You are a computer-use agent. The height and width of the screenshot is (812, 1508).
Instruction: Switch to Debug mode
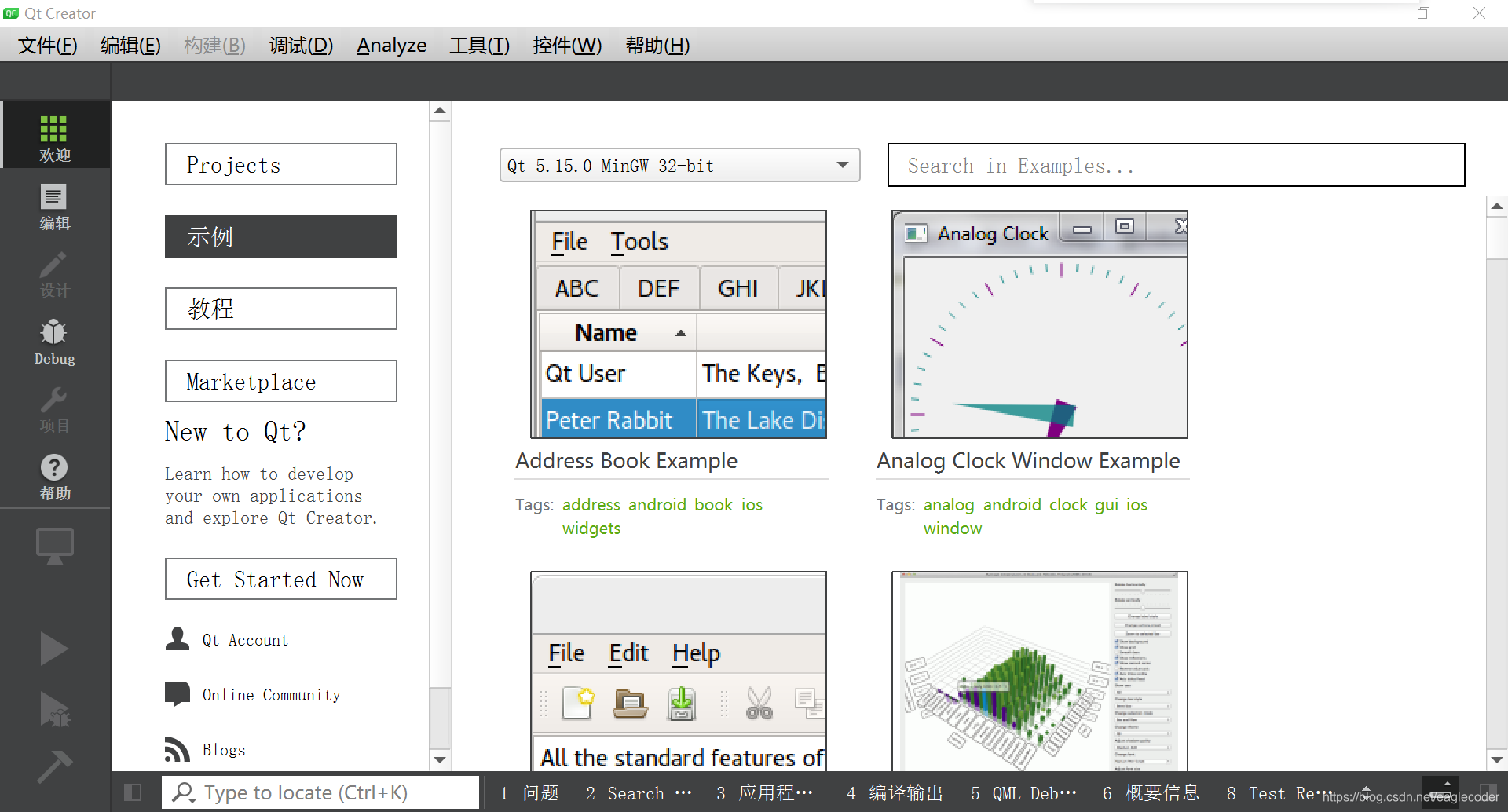(55, 342)
